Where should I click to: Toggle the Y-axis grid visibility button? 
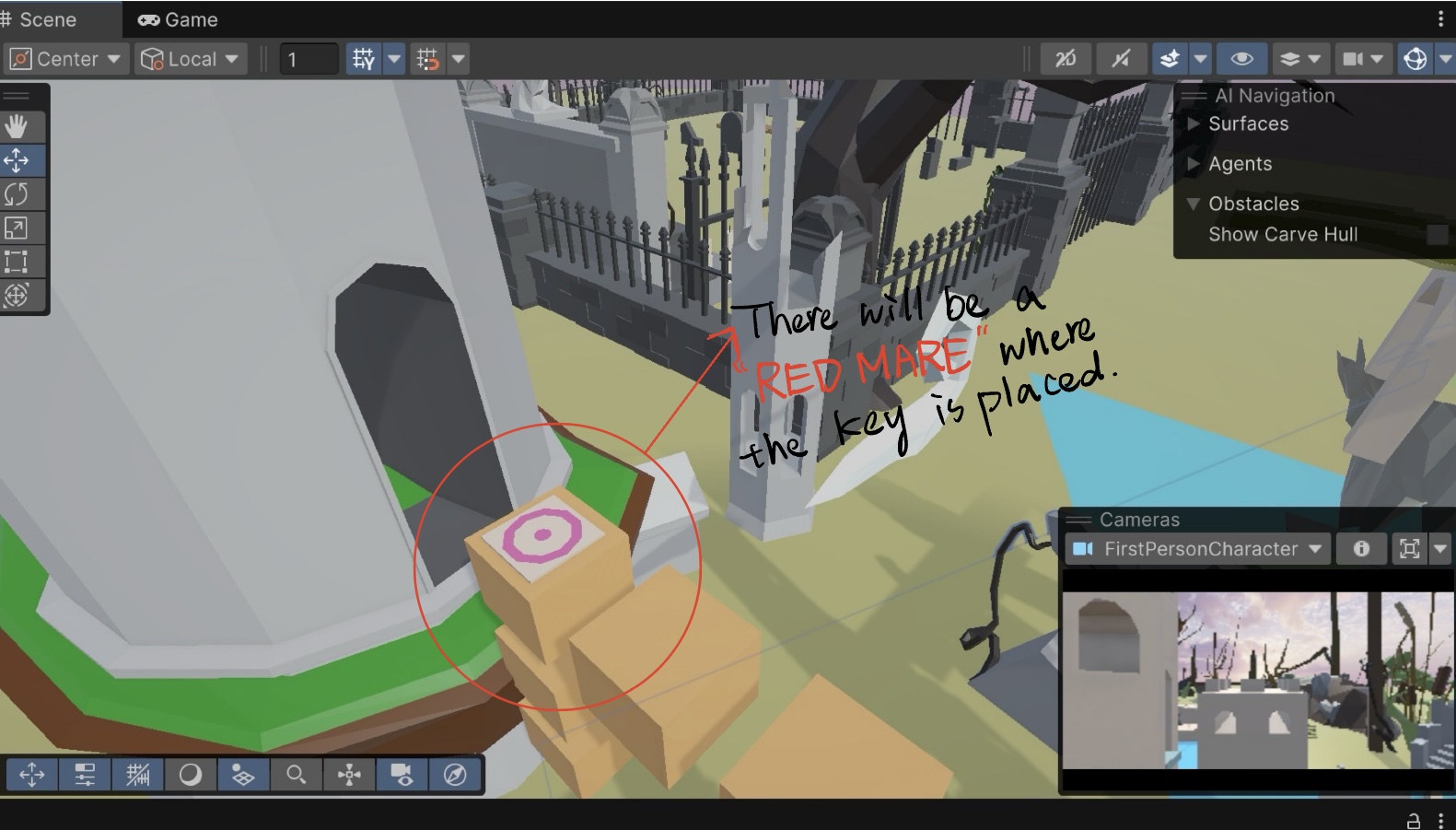tap(364, 60)
